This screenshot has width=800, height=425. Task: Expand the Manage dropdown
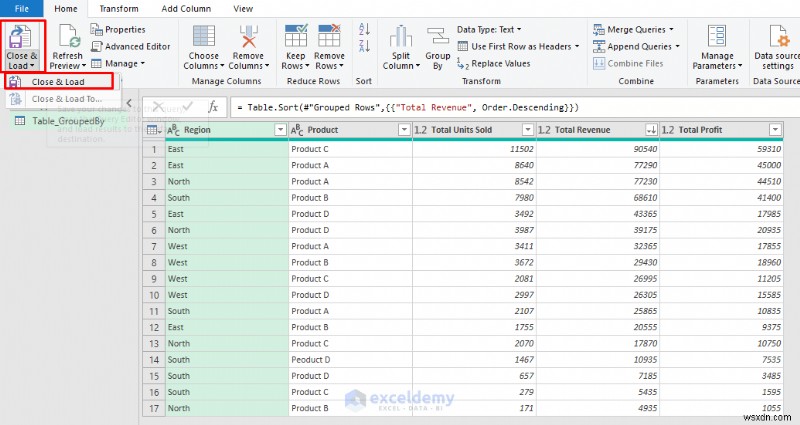142,64
